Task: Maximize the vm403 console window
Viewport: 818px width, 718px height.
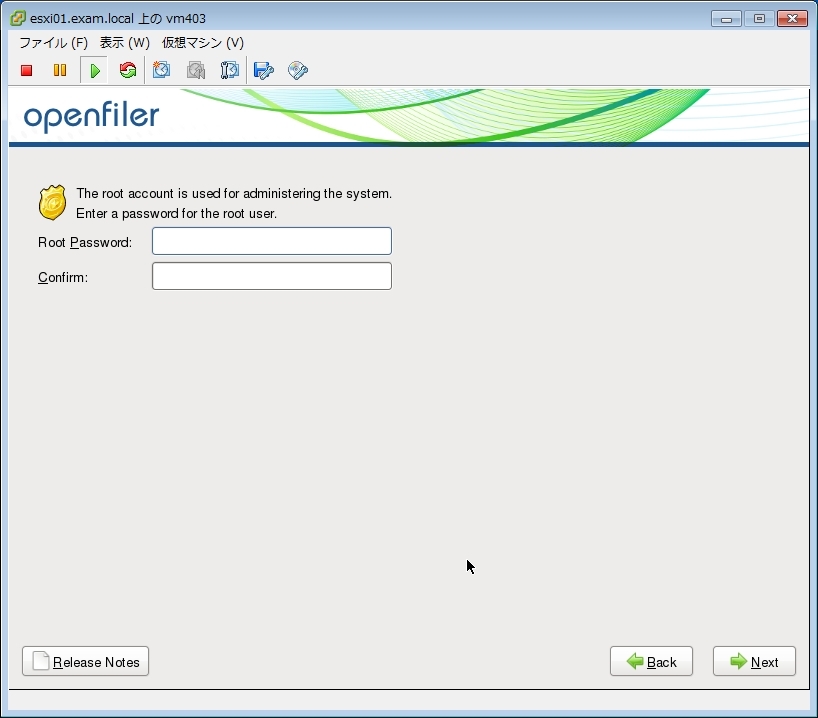Action: click(x=759, y=19)
